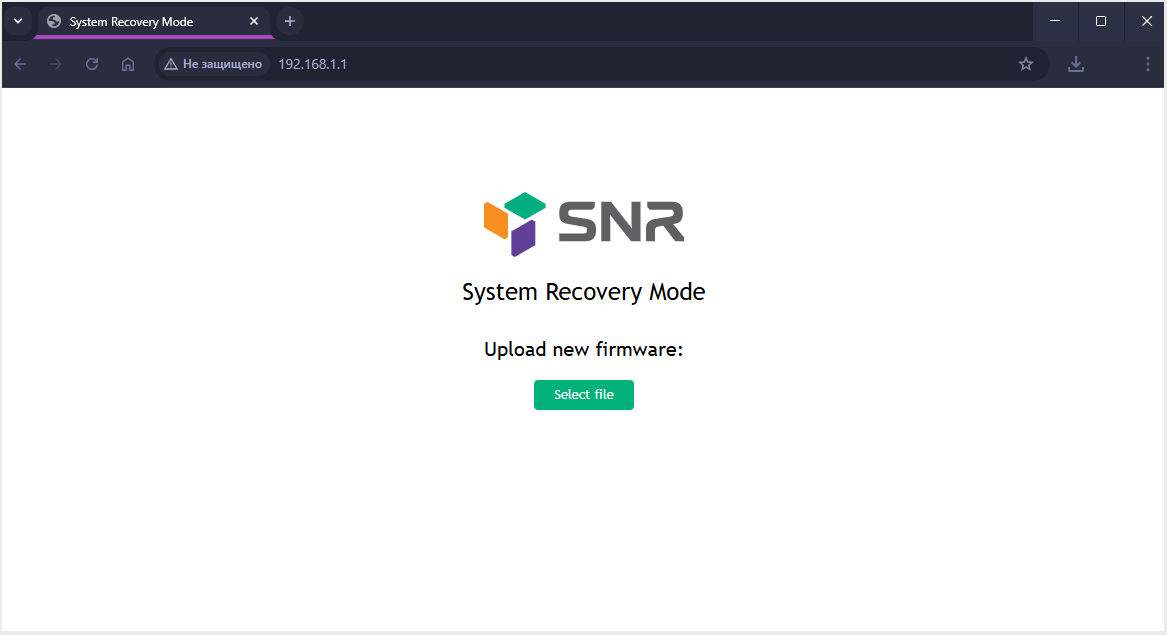Click the System Recovery Mode heading
Screen dimensions: 1167x635
click(x=583, y=292)
